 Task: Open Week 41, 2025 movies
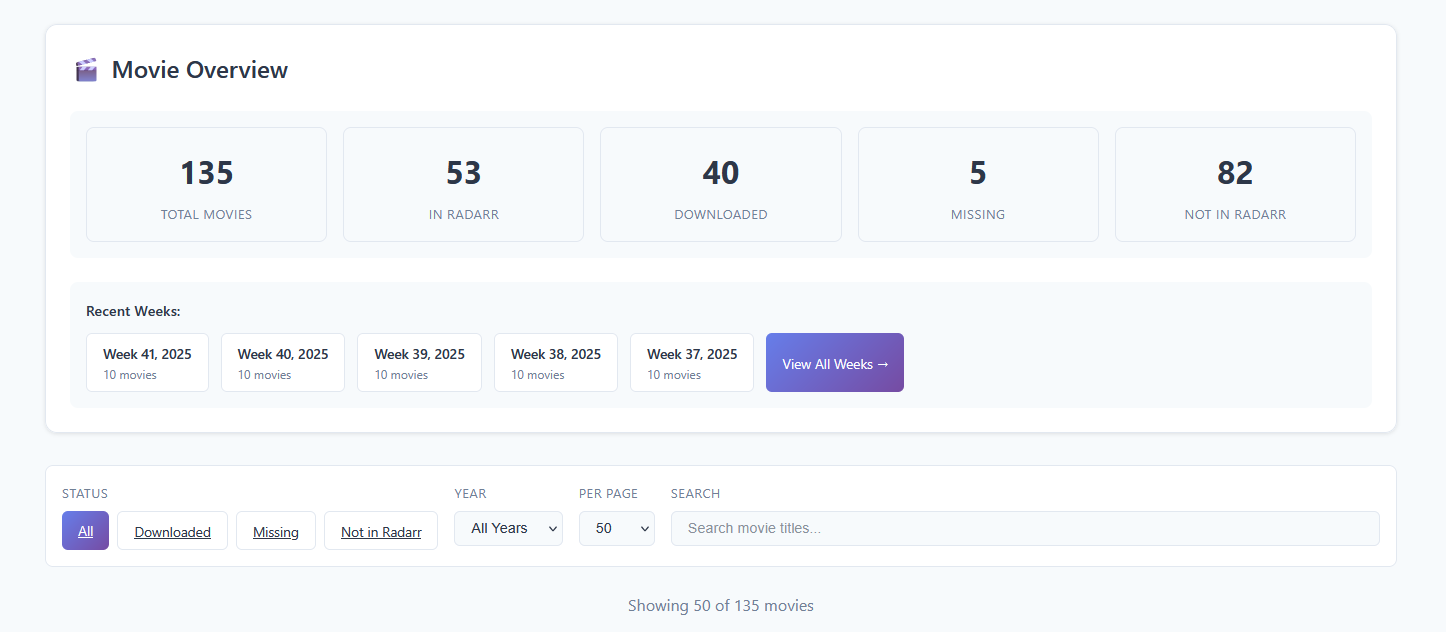coord(147,363)
